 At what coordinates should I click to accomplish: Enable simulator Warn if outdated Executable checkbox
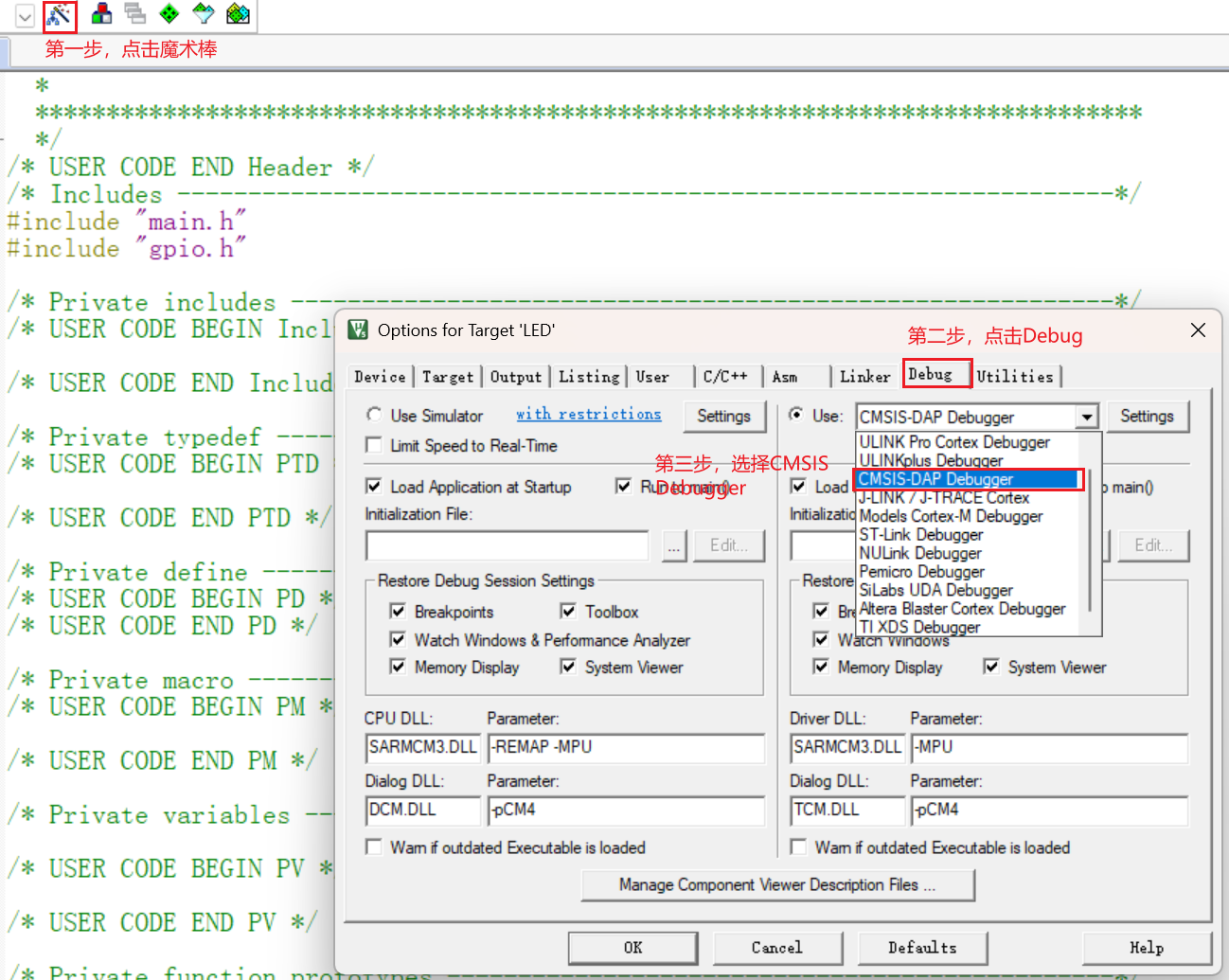[x=374, y=846]
